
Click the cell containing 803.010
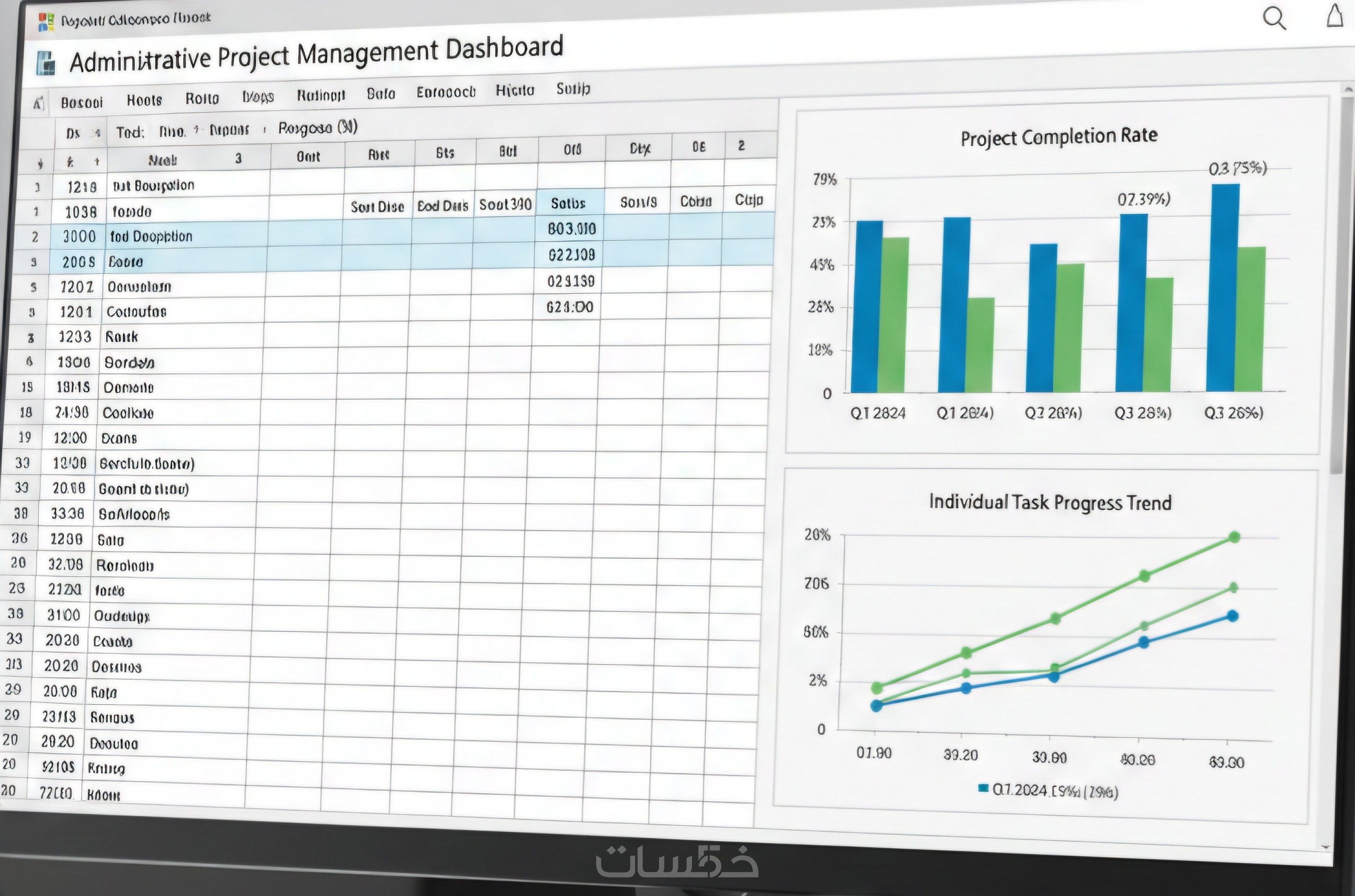(571, 229)
